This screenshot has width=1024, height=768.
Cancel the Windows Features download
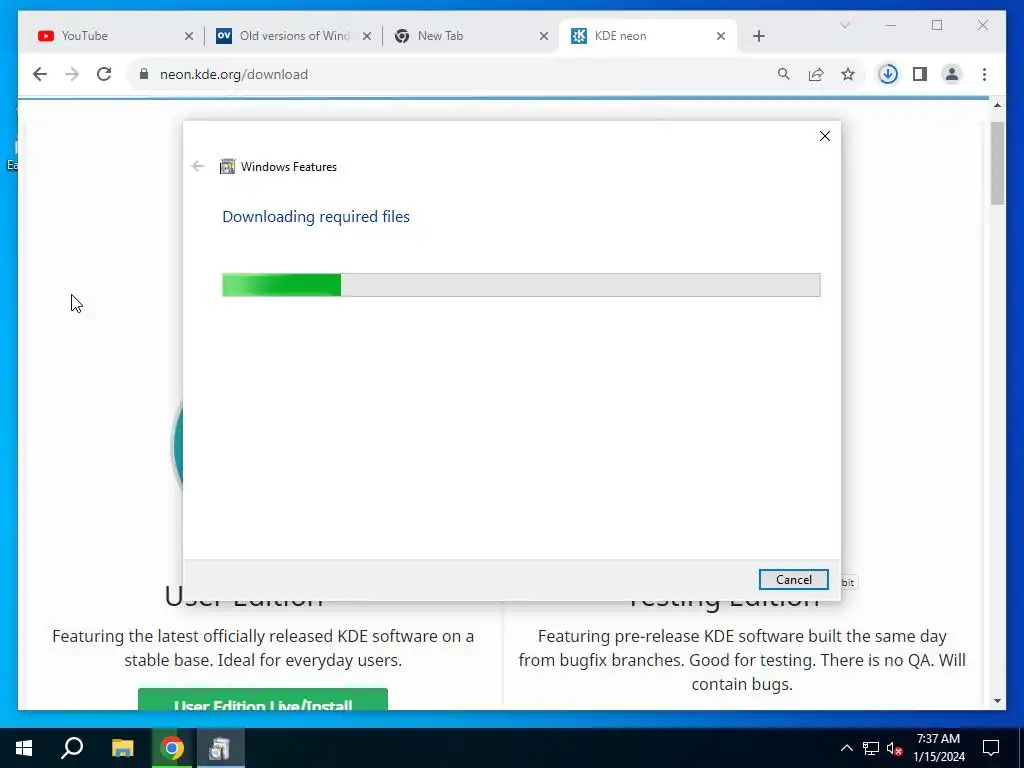(793, 579)
